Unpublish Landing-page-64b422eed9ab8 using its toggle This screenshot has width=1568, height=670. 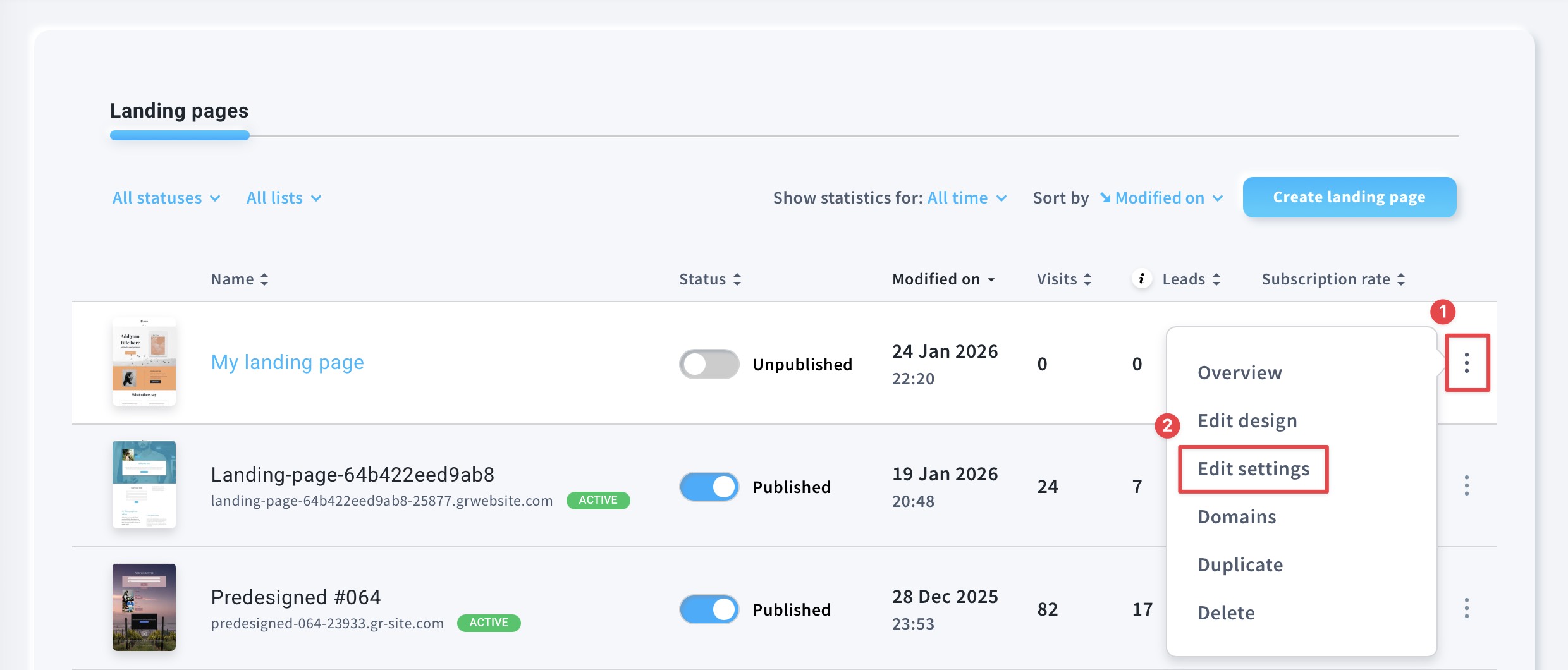(x=709, y=487)
